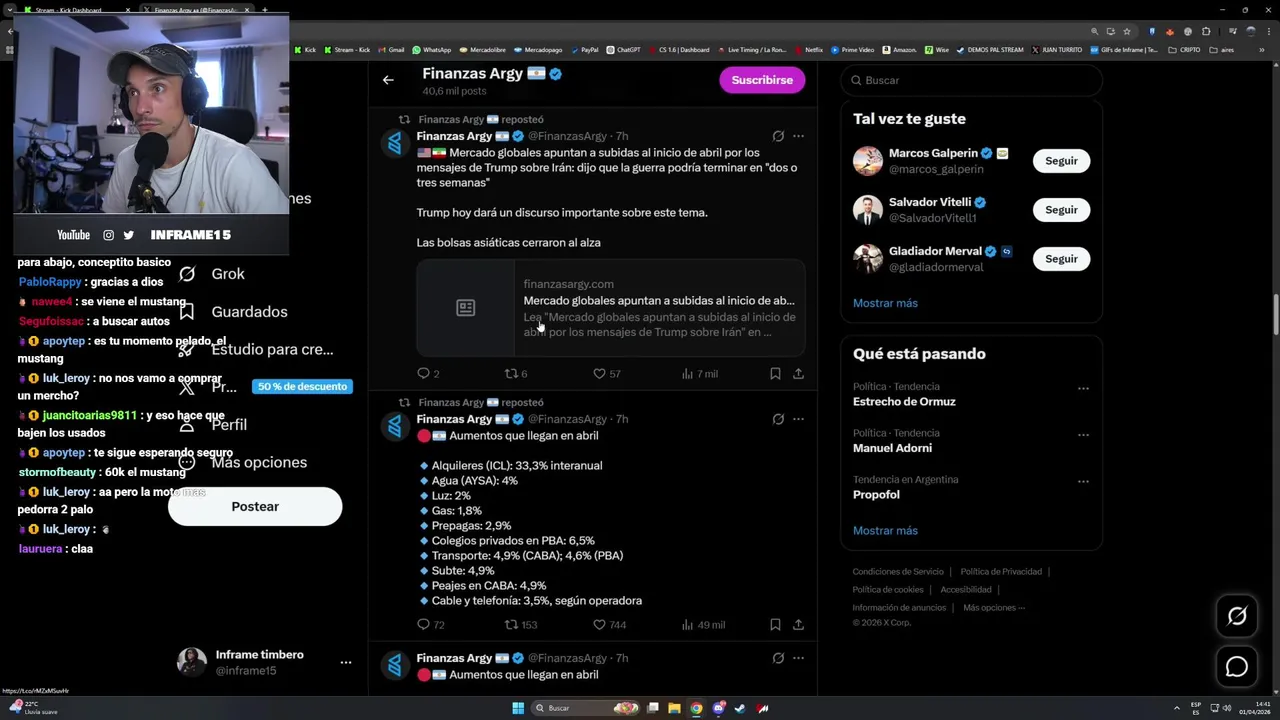This screenshot has height=720, width=1280.
Task: Expand Más opciones in the footer
Action: [993, 608]
